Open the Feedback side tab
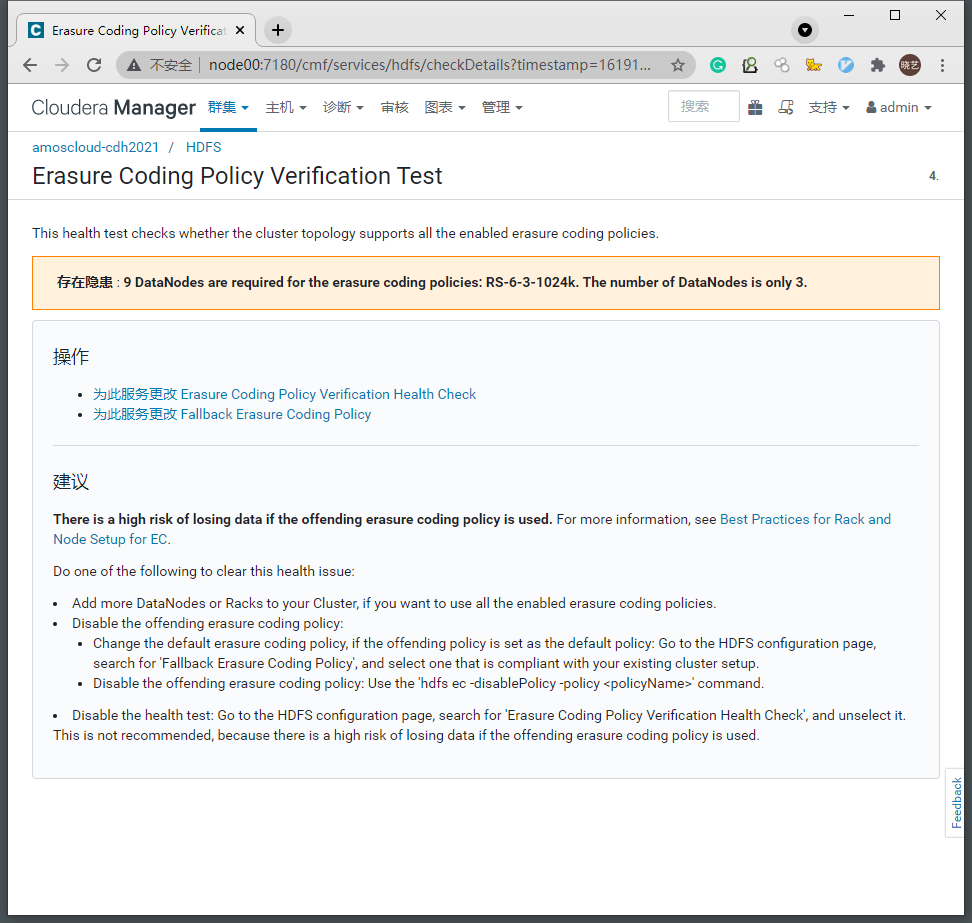972x923 pixels. coord(956,803)
